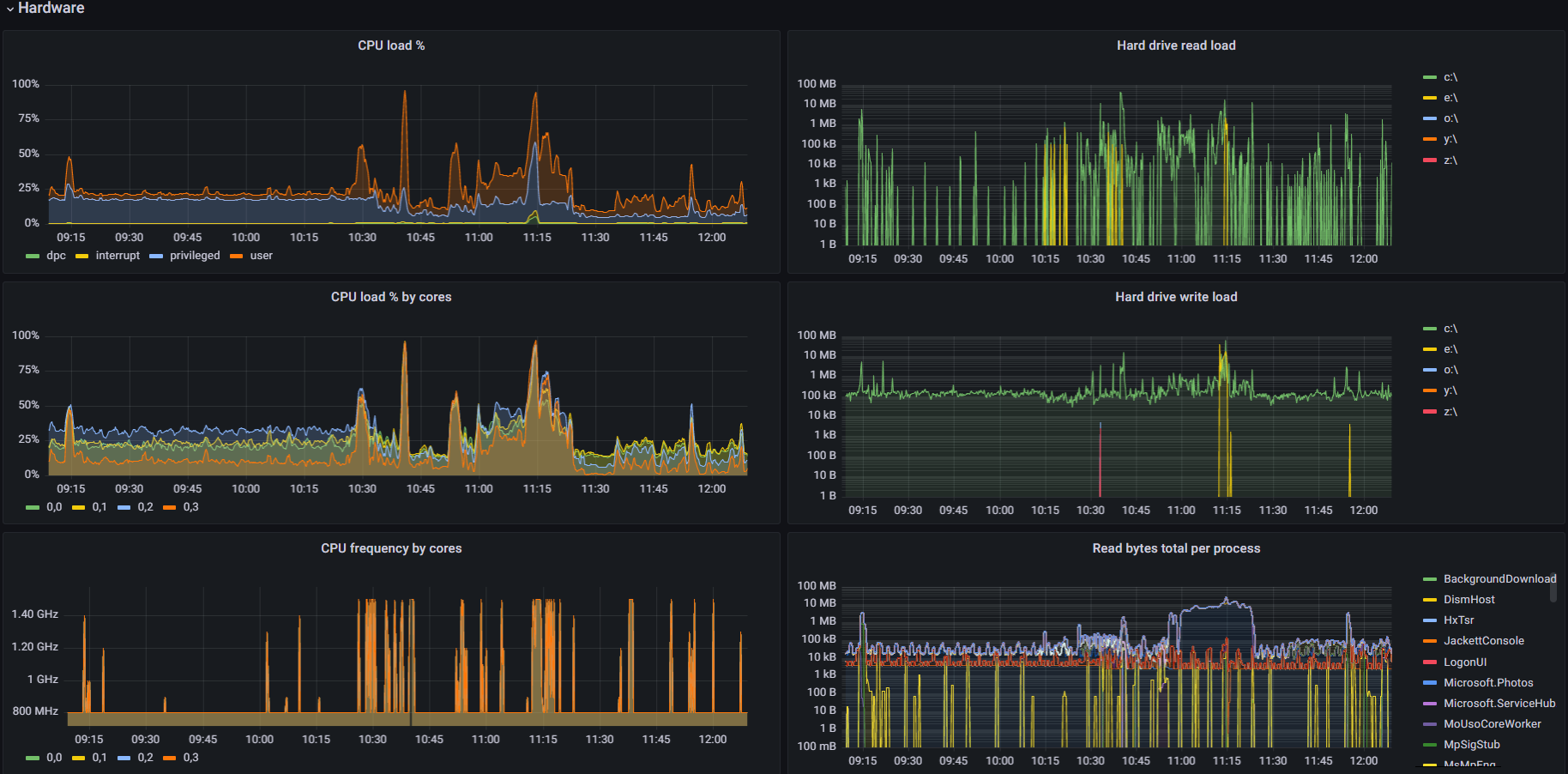Screen dimensions: 1568x774
Task: Toggle core 0,1 in CPU frequency by cores
Action: tap(100, 758)
